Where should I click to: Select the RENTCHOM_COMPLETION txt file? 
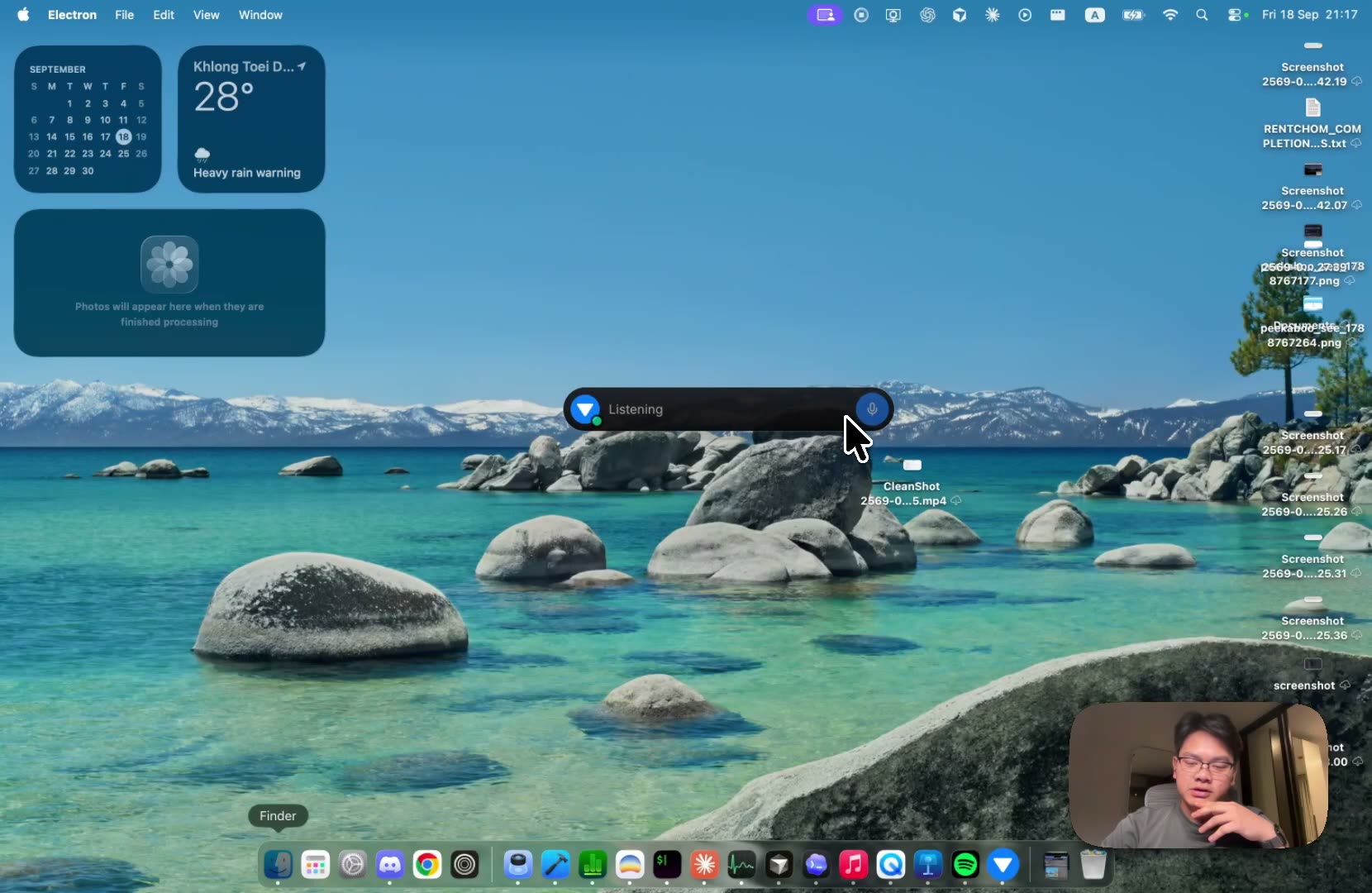click(x=1312, y=124)
